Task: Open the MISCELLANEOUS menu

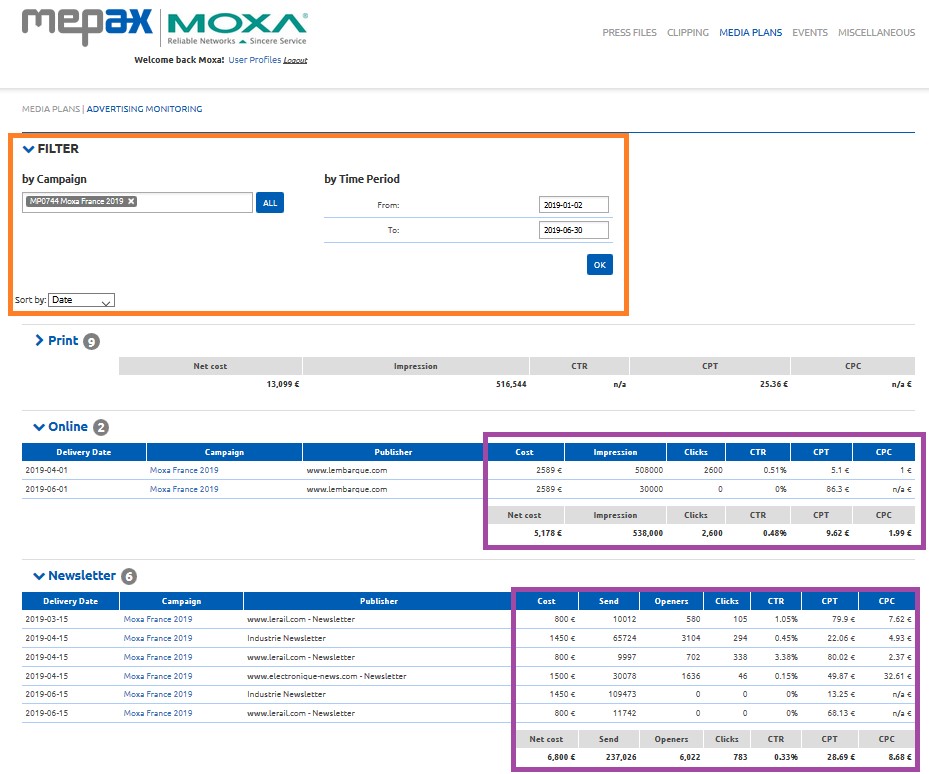Action: pos(876,33)
